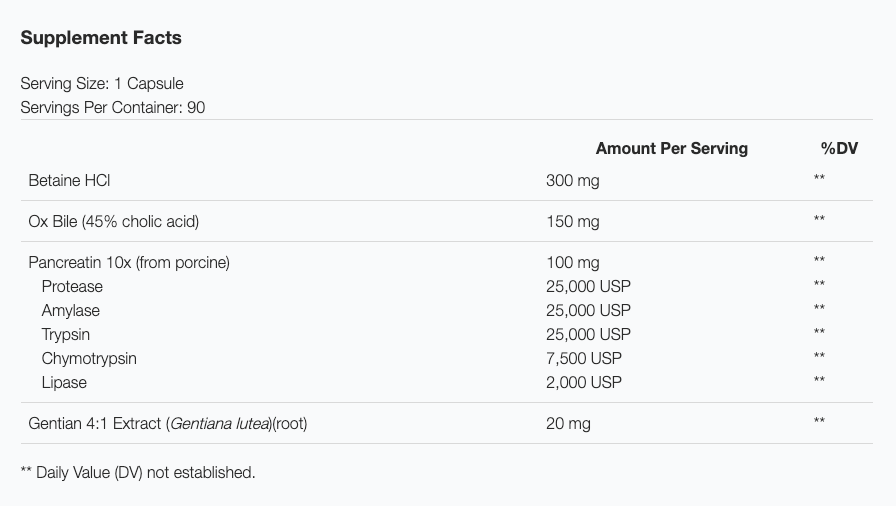The image size is (896, 506).
Task: Click the Daily Value not established footnote
Action: [138, 472]
